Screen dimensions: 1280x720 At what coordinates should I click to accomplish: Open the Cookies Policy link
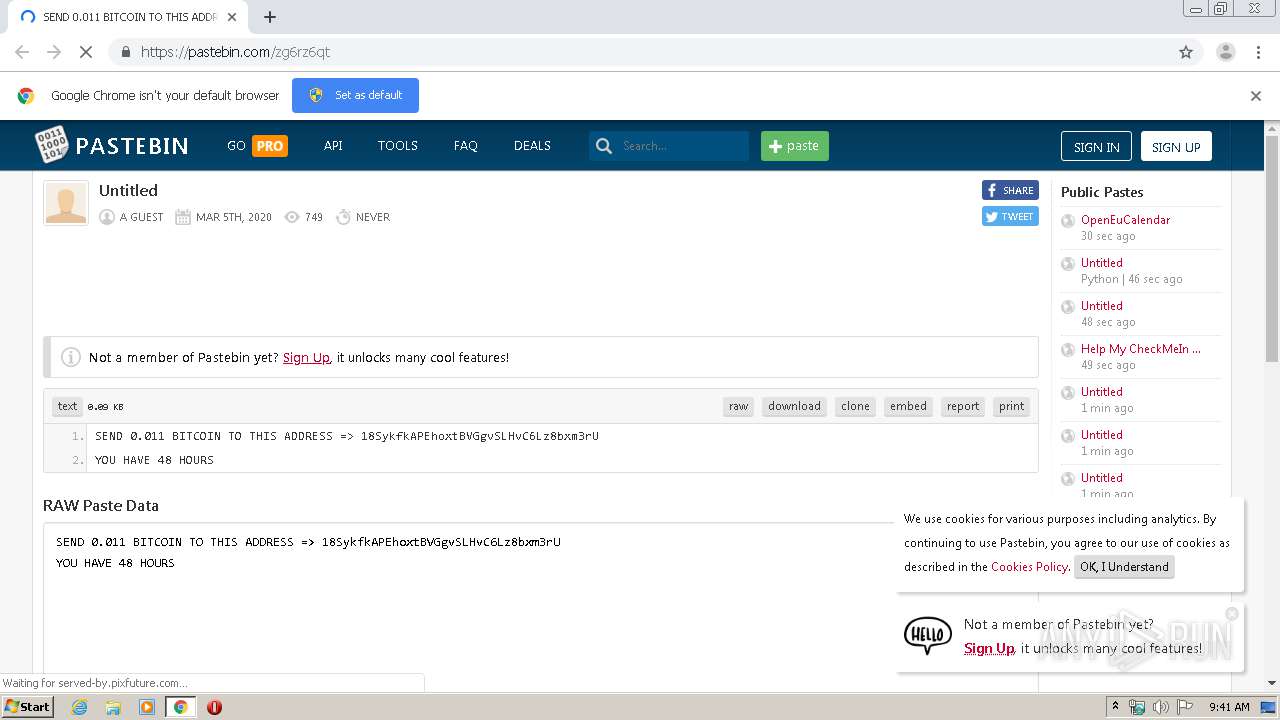coord(1029,567)
